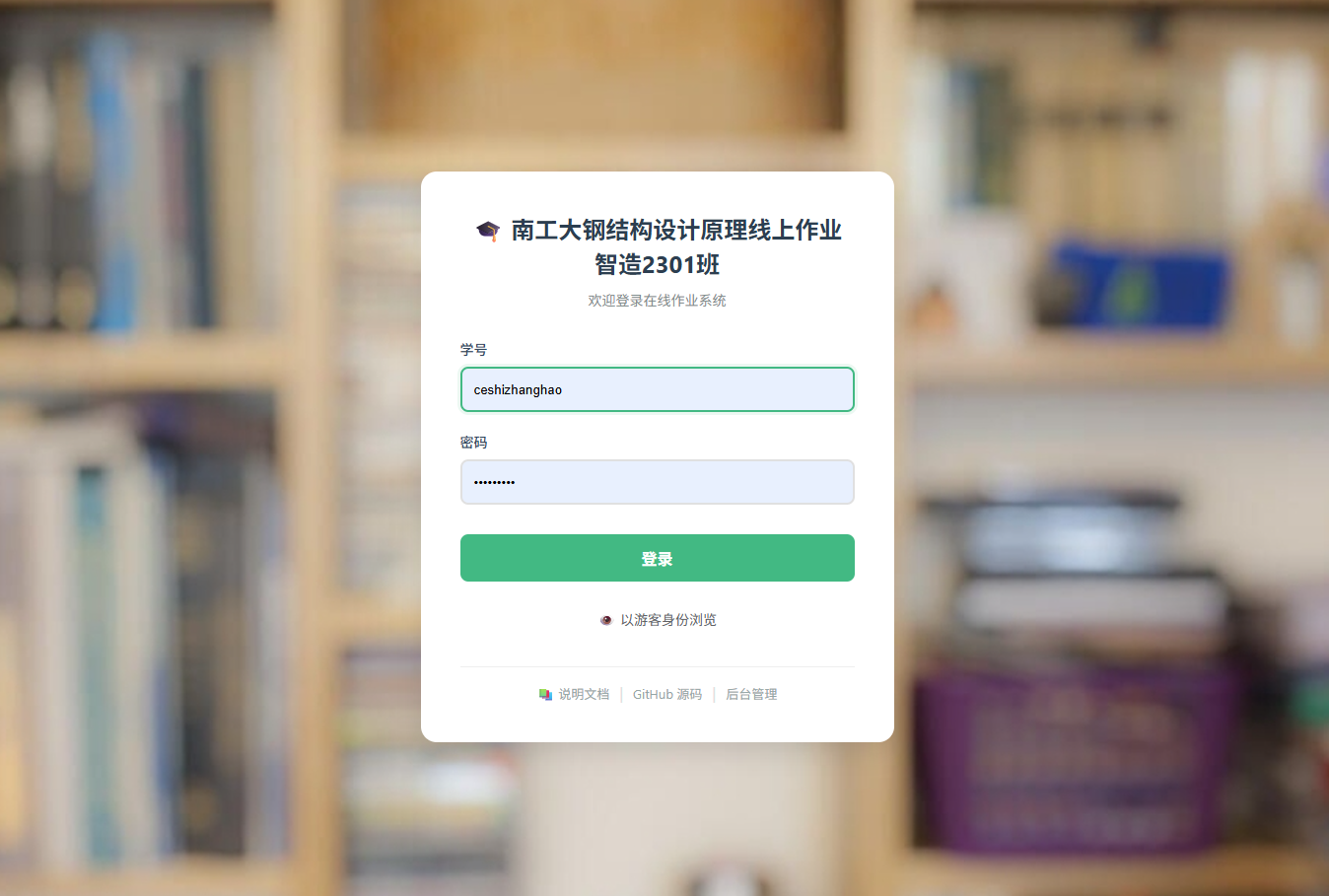Log in with the green 登录 button

coord(658,558)
